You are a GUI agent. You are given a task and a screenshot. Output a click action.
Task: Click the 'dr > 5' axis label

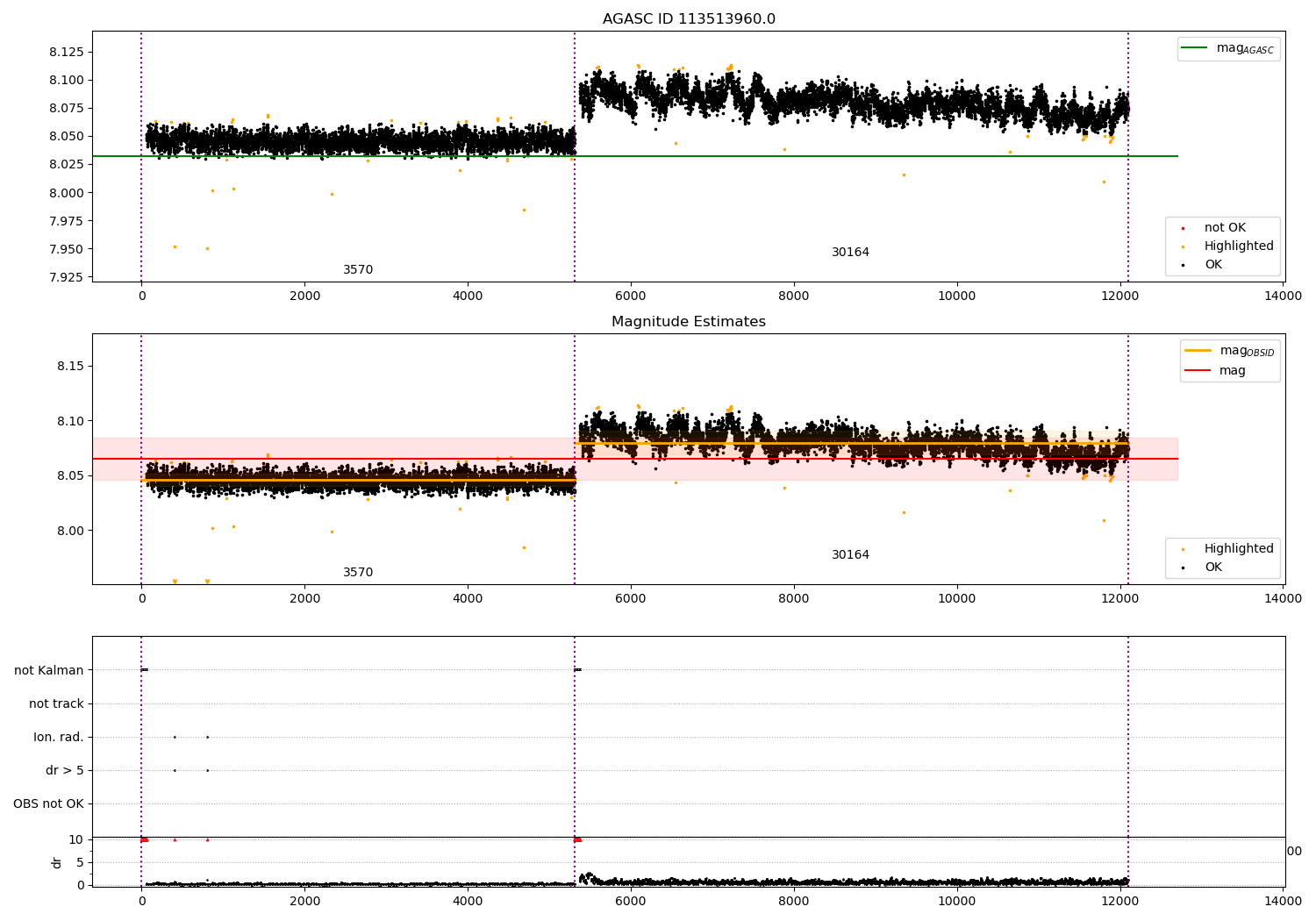click(x=65, y=770)
